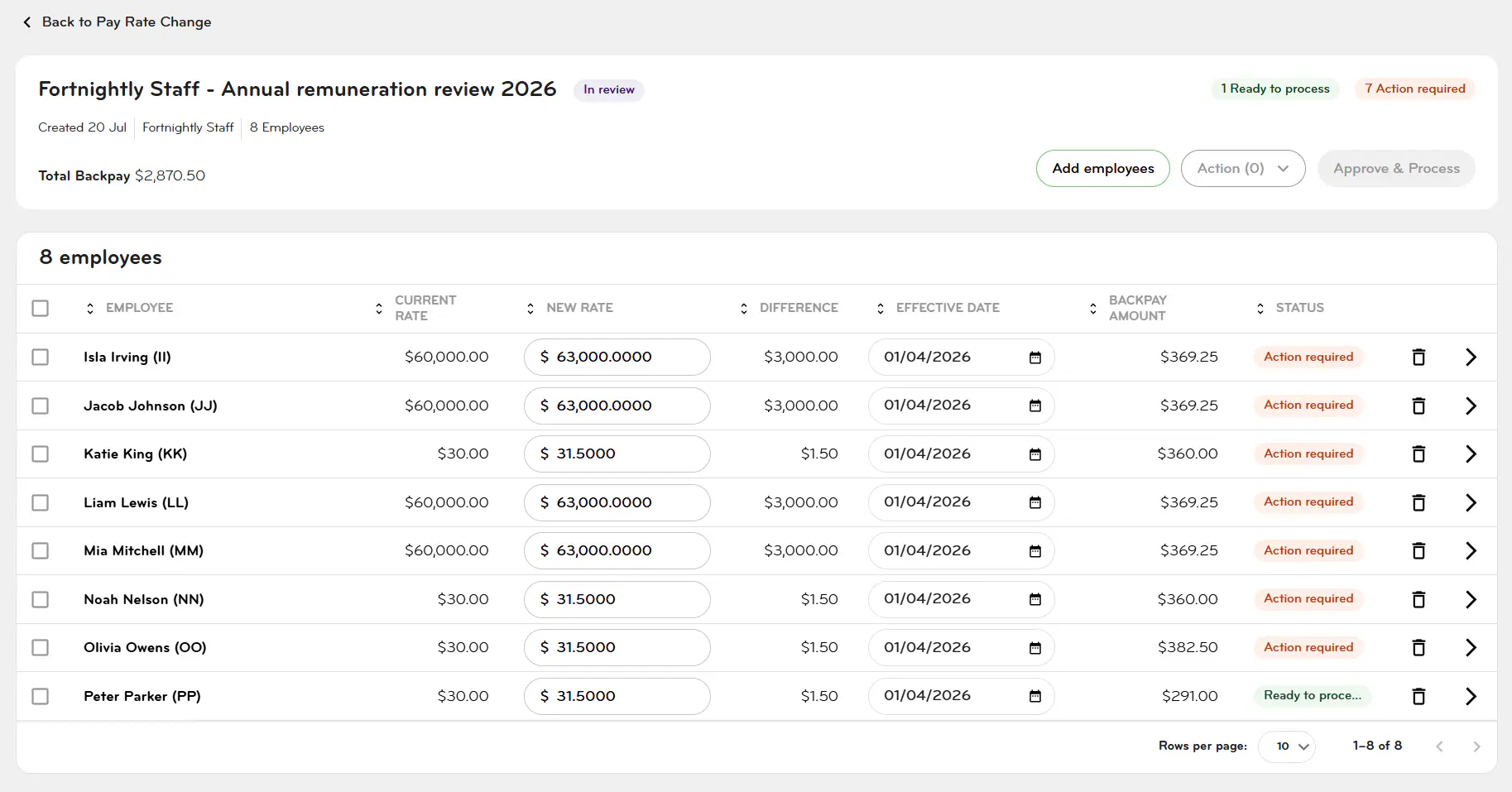Image resolution: width=1512 pixels, height=792 pixels.
Task: Open calendar picker for Peter Parker date
Action: 1034,696
